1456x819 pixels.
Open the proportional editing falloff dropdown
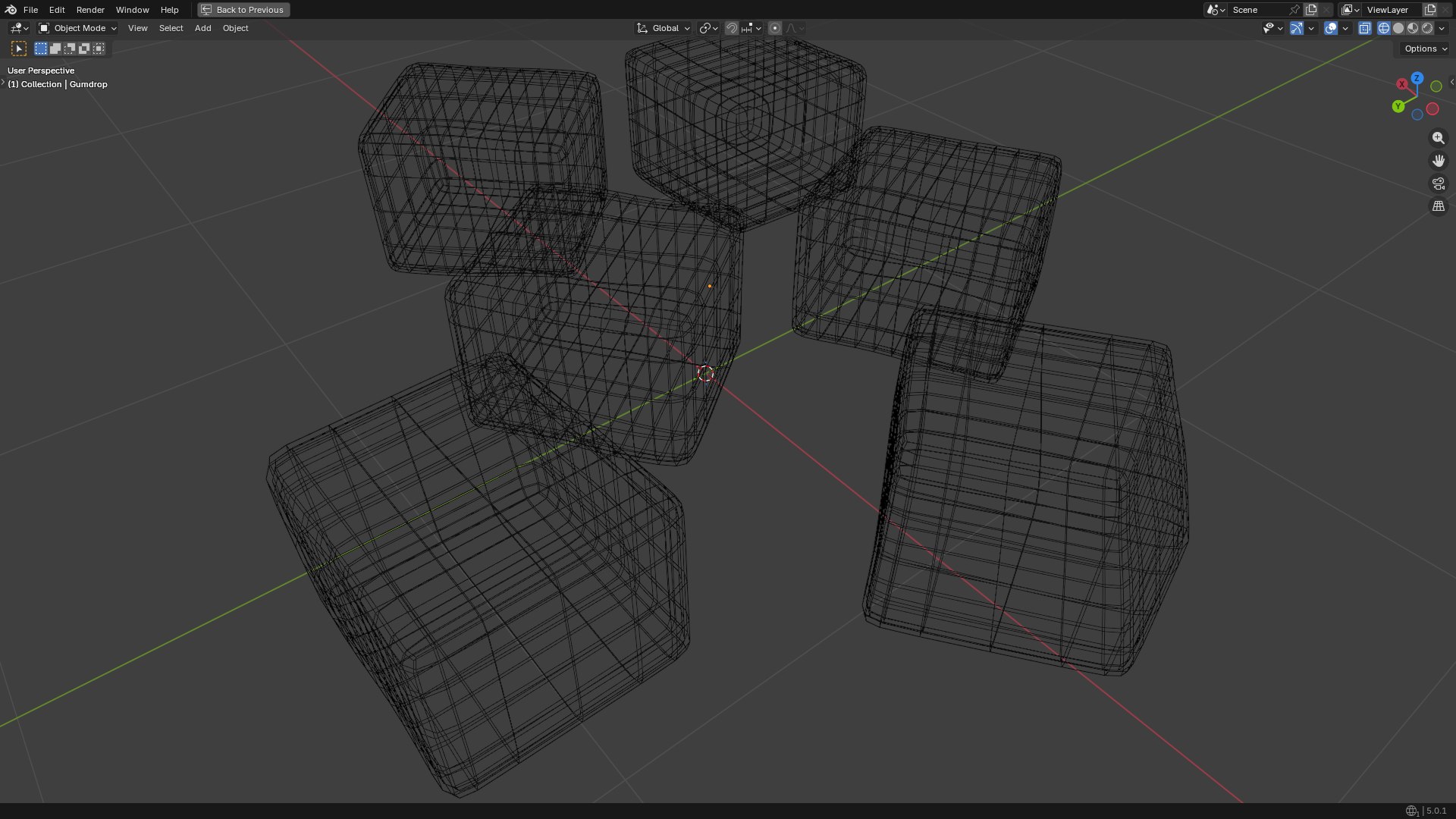click(x=795, y=28)
